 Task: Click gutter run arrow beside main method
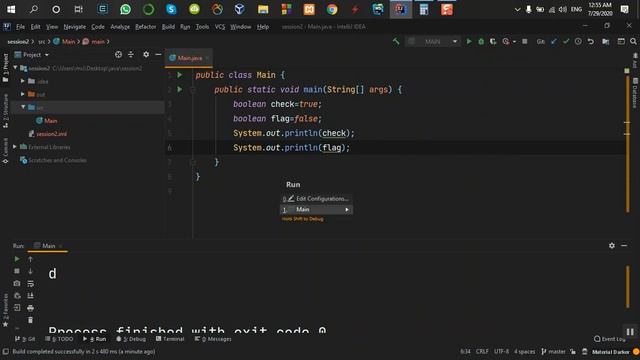tap(180, 89)
